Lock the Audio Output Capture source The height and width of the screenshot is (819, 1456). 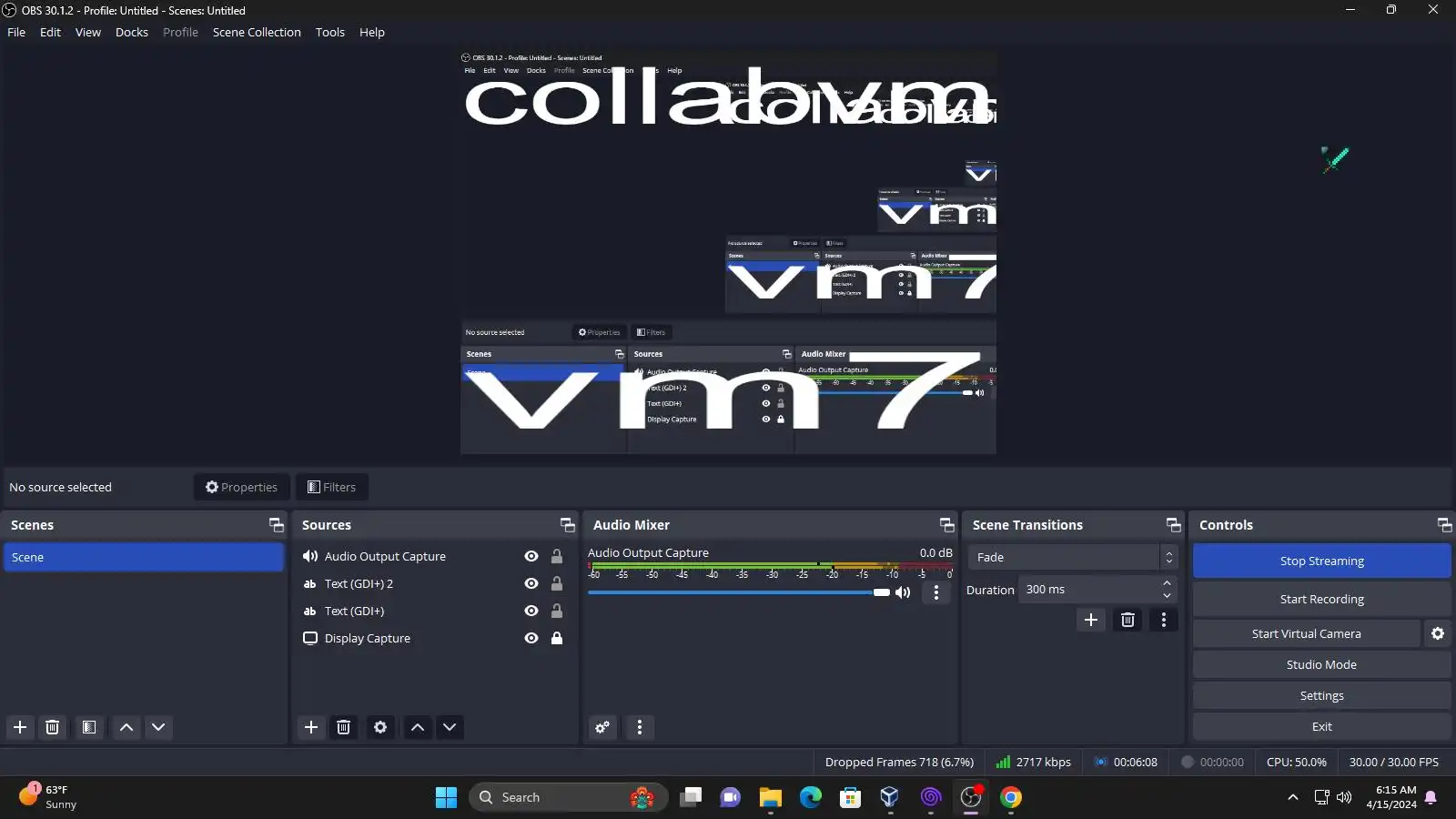tap(557, 556)
